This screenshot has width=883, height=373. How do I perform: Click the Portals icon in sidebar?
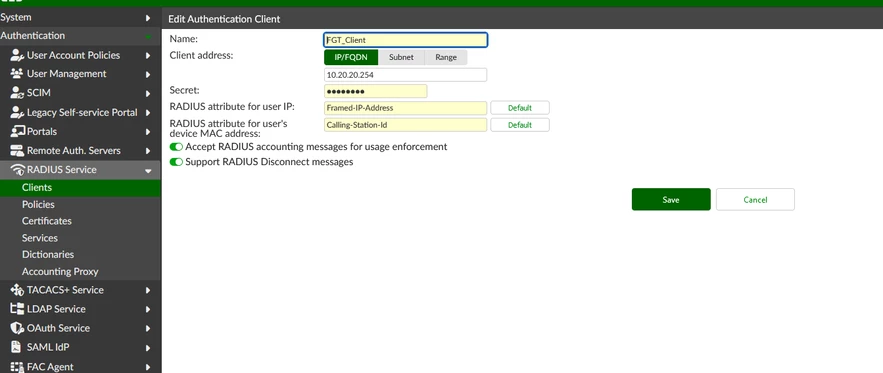point(17,131)
